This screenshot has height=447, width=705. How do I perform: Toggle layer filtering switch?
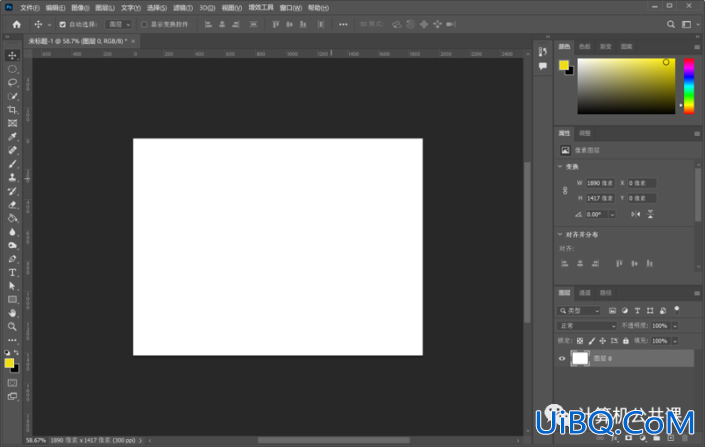(x=676, y=310)
